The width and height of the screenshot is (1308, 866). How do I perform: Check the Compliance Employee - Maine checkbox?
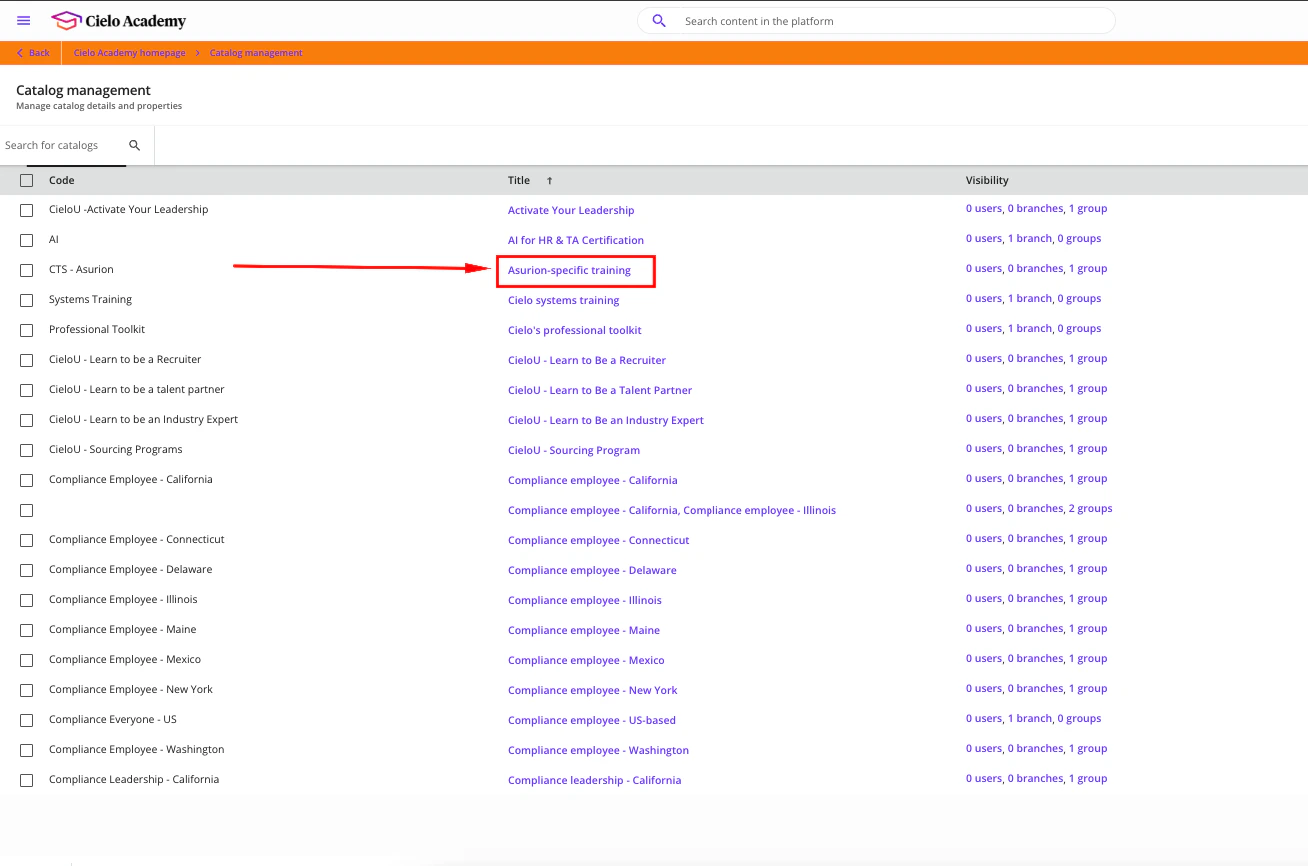pyautogui.click(x=26, y=630)
